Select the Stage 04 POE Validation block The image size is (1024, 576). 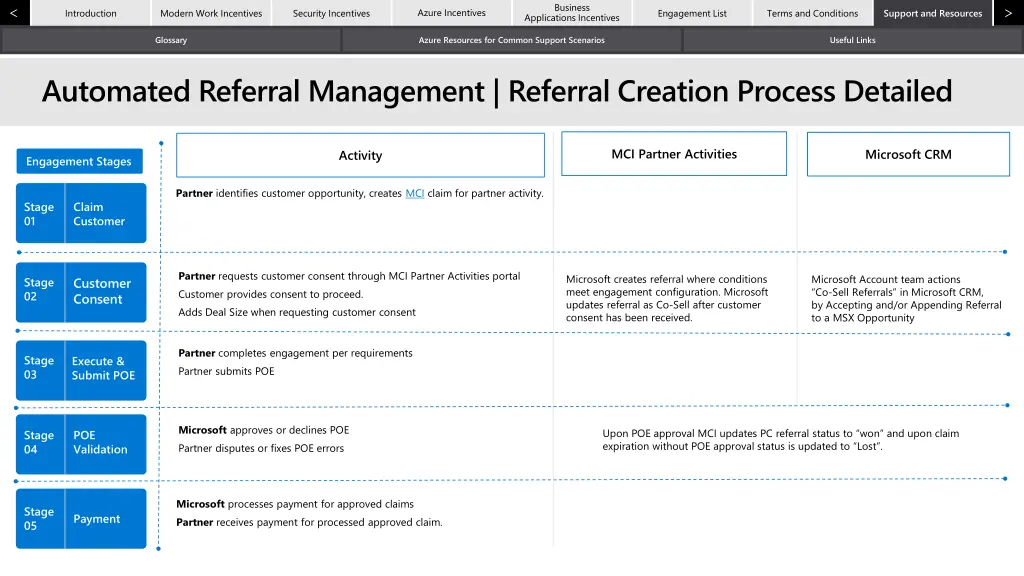[x=81, y=444]
